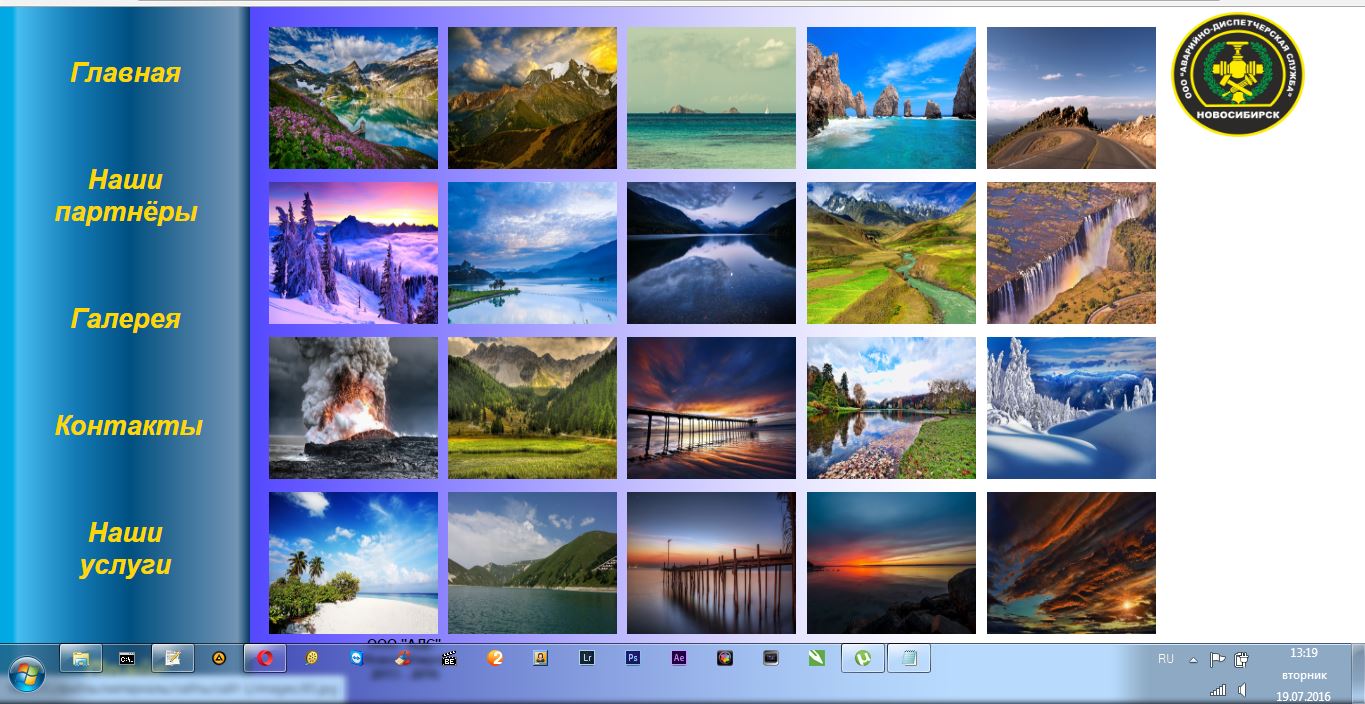Open the mountain lake with purple flowers photo
The height and width of the screenshot is (704, 1365).
click(353, 98)
